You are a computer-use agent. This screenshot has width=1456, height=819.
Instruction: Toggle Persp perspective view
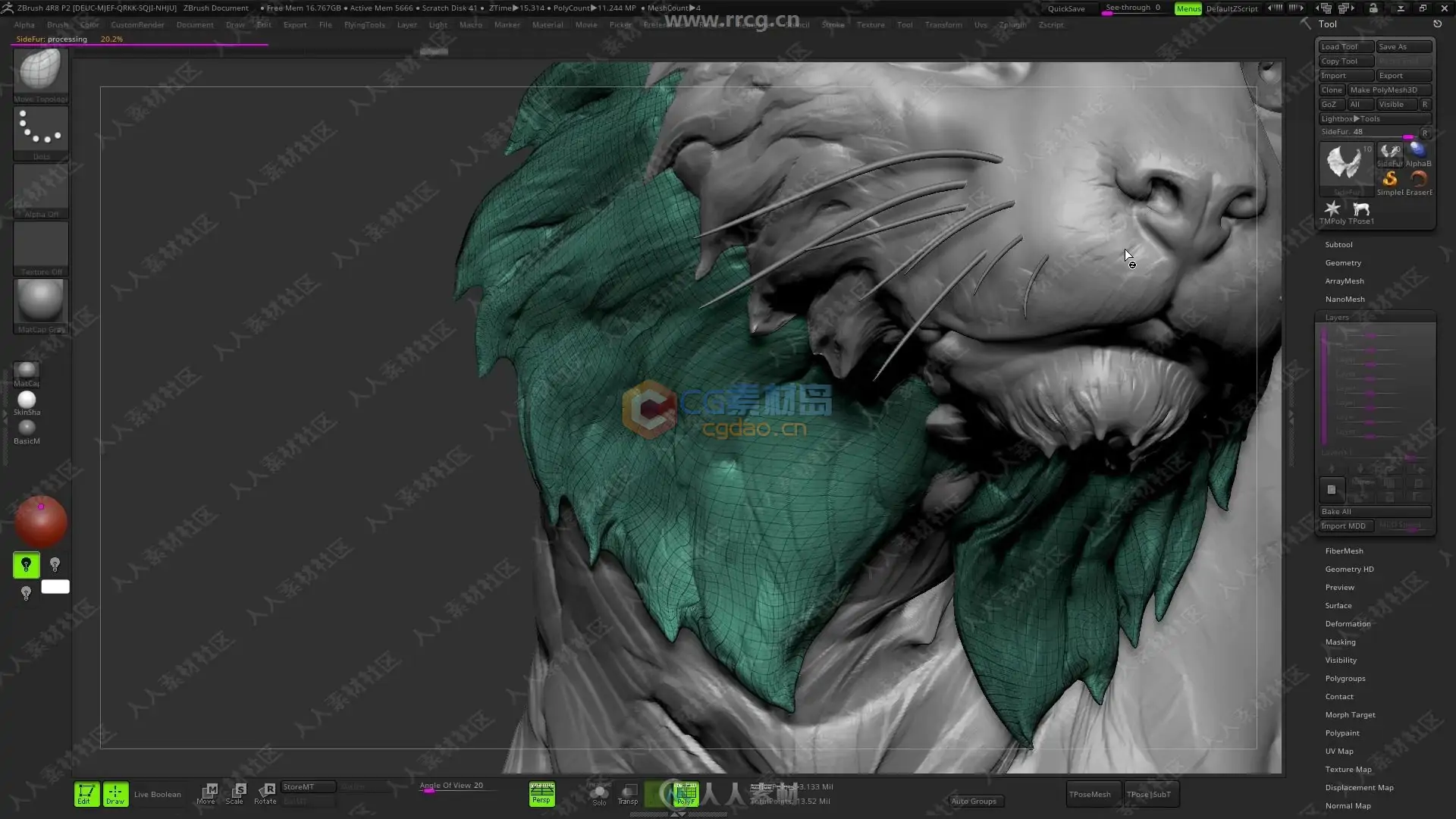(541, 794)
